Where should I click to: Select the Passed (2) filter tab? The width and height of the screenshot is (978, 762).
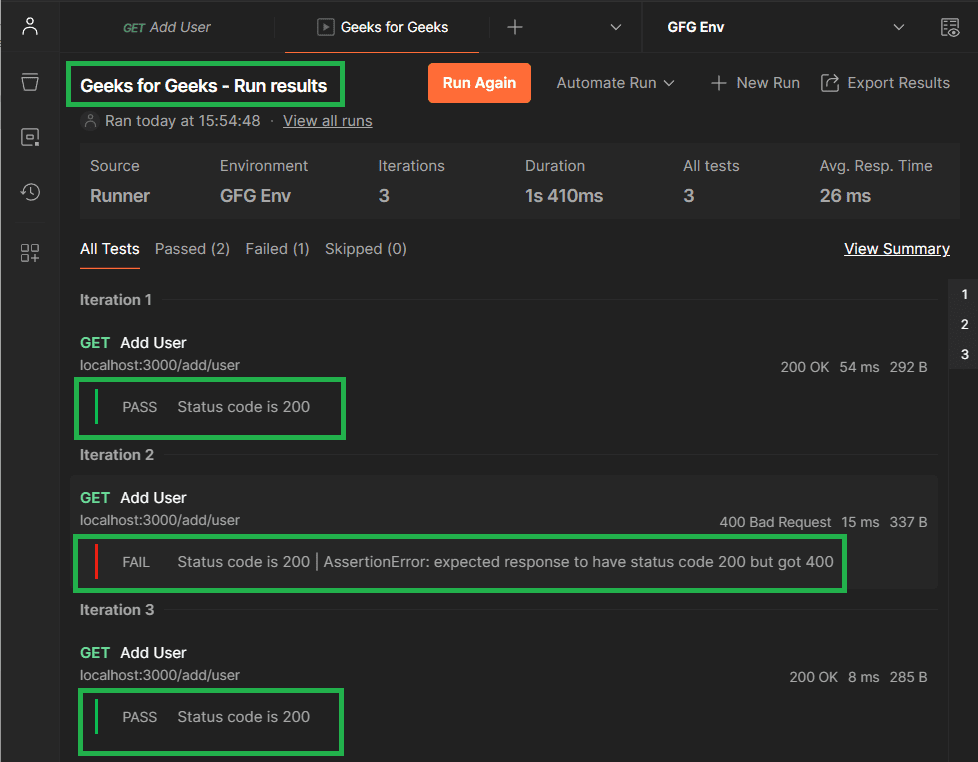pos(192,249)
